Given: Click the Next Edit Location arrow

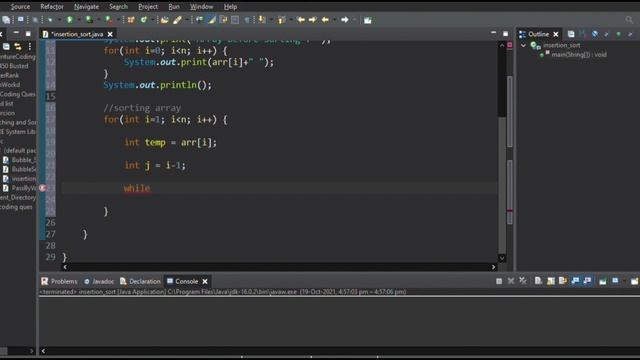Looking at the screenshot, I should [x=313, y=20].
